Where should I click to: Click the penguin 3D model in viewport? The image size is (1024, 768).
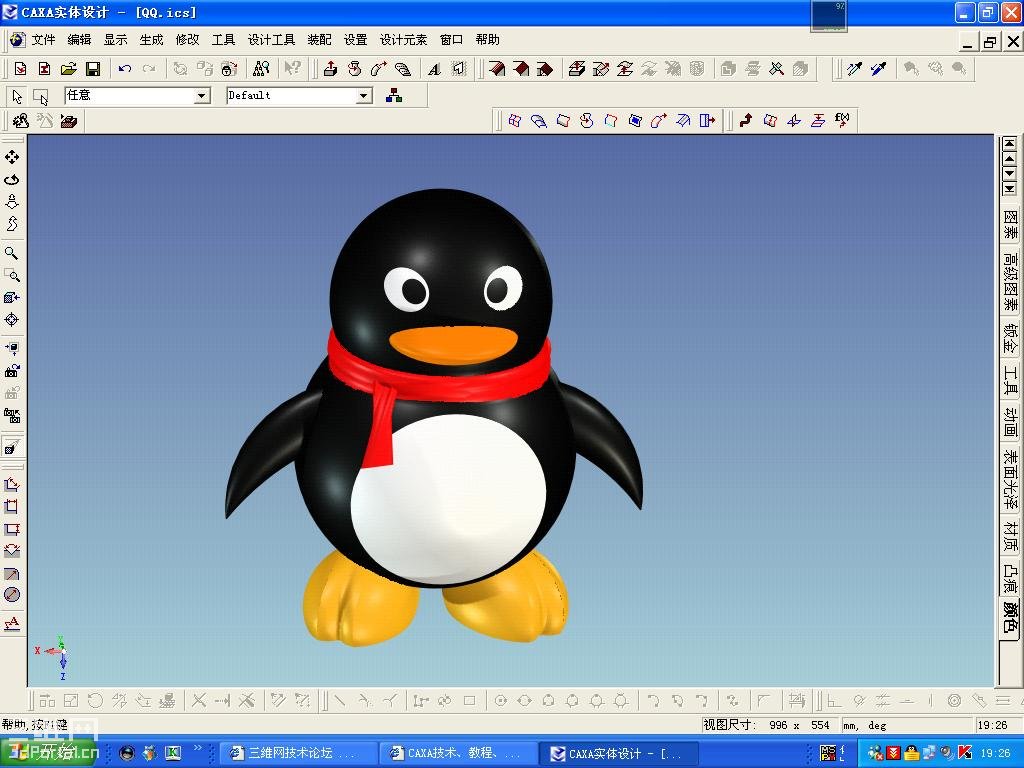434,418
